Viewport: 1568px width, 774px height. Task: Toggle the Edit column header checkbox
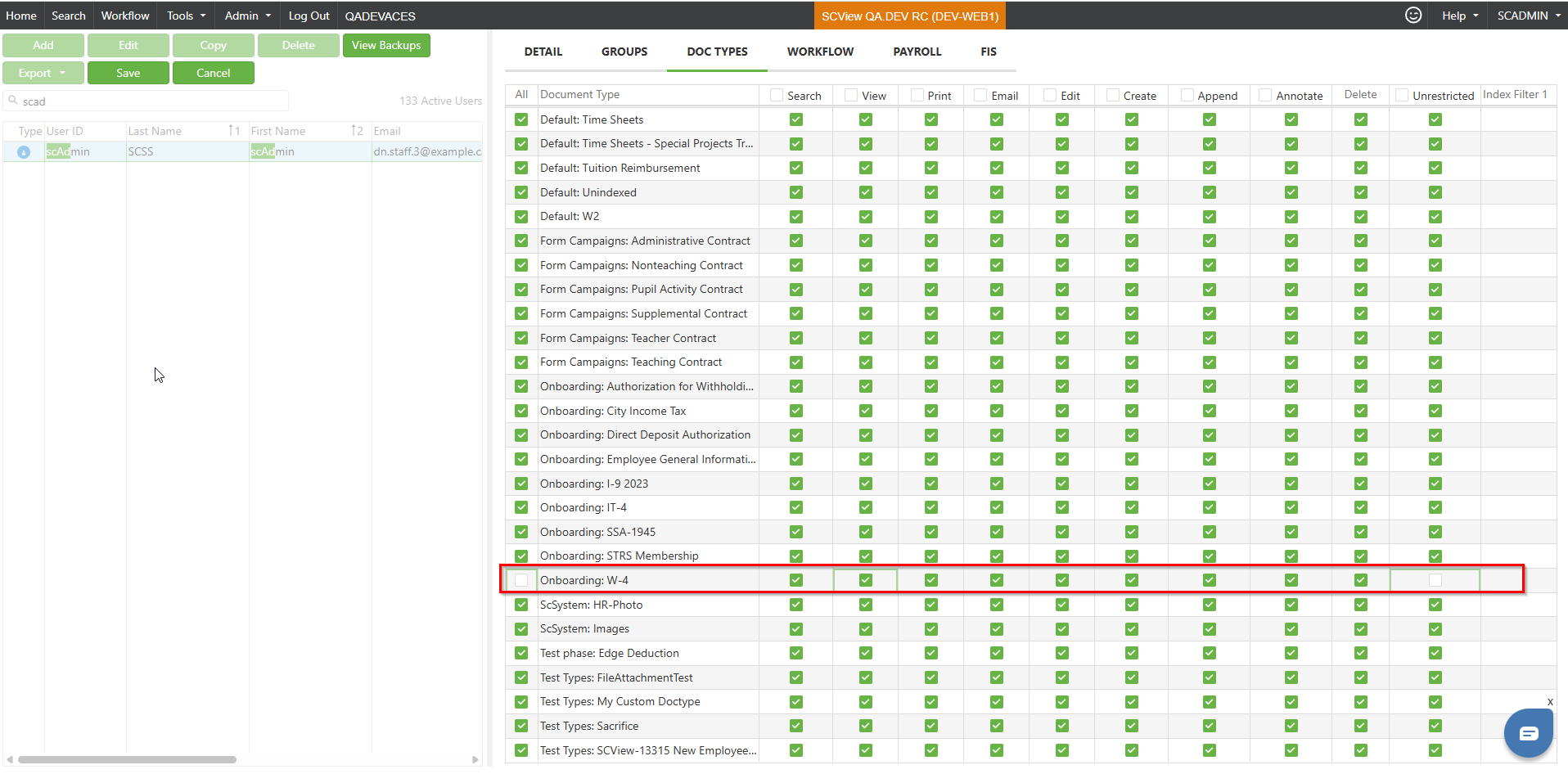point(1050,95)
